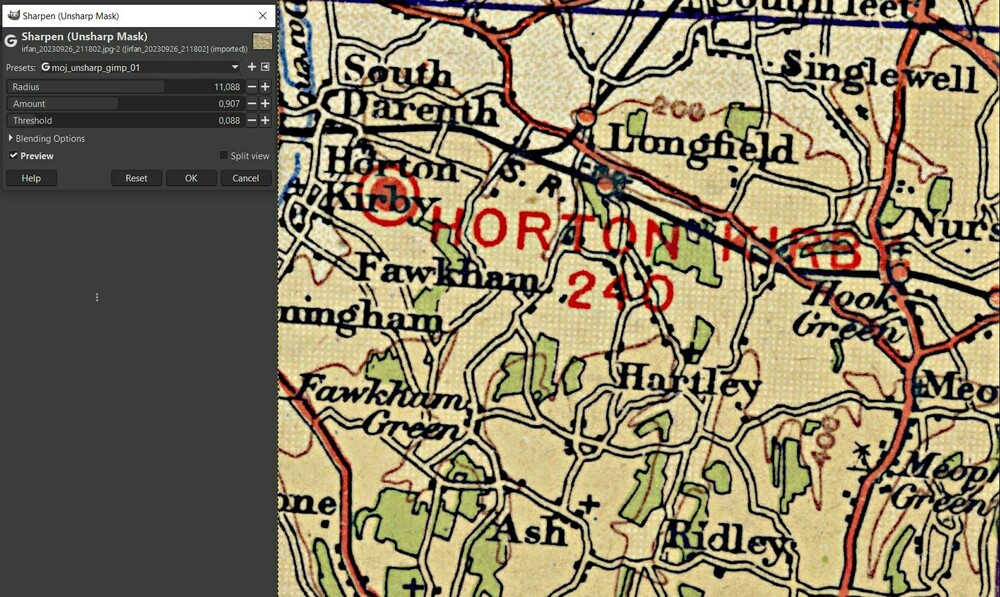
Task: Enable the Split view checkbox
Action: click(x=223, y=156)
